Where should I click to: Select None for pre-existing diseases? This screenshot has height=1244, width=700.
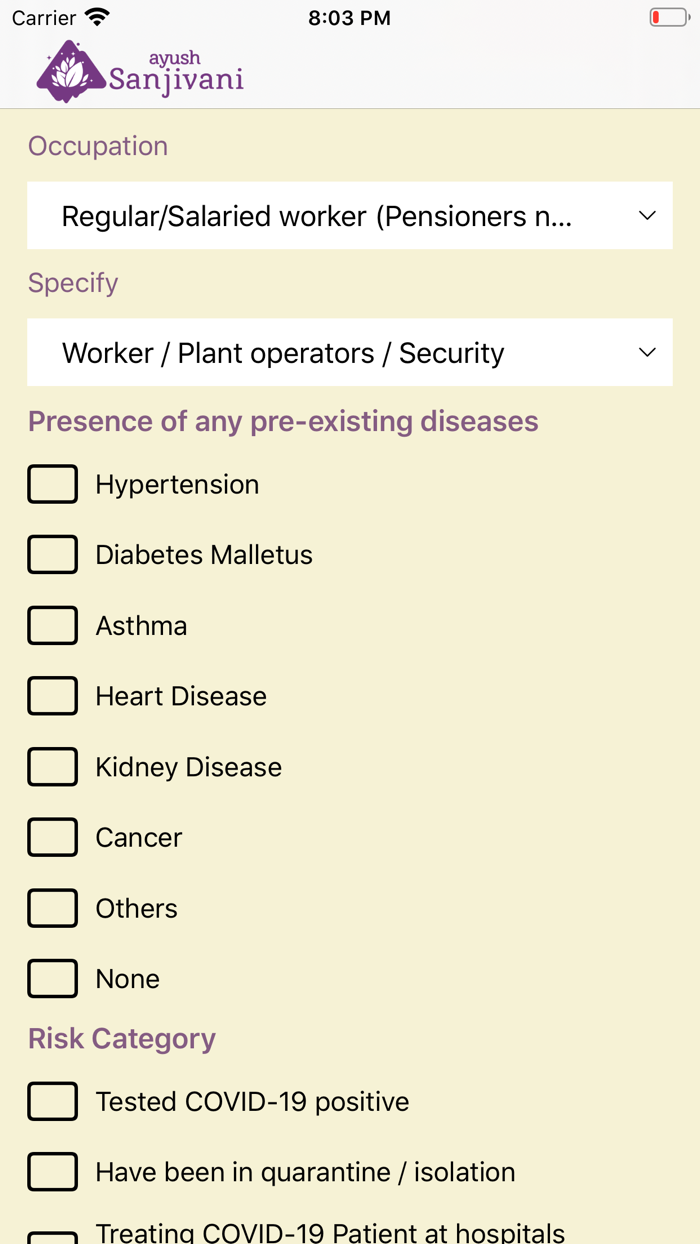pos(53,979)
